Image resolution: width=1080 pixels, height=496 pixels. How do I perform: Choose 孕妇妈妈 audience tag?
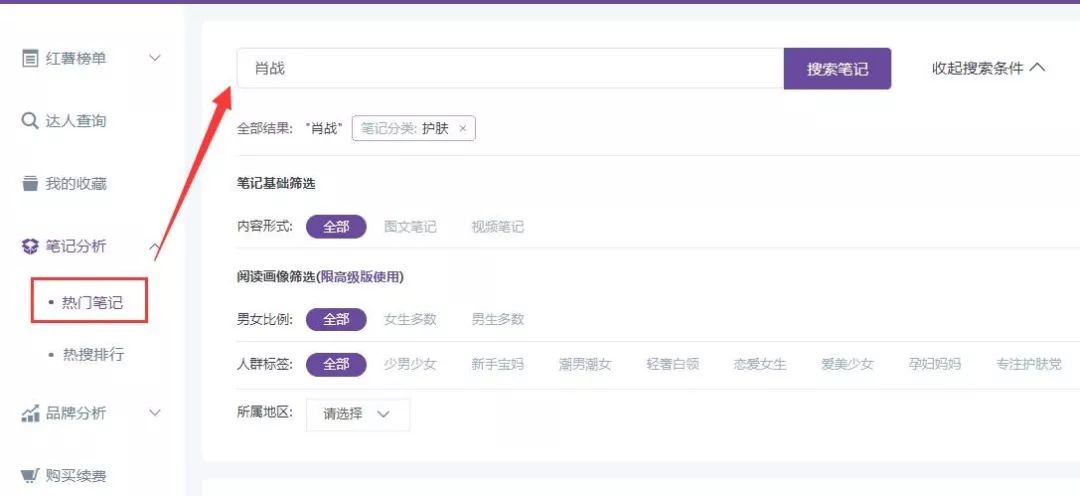pos(935,364)
